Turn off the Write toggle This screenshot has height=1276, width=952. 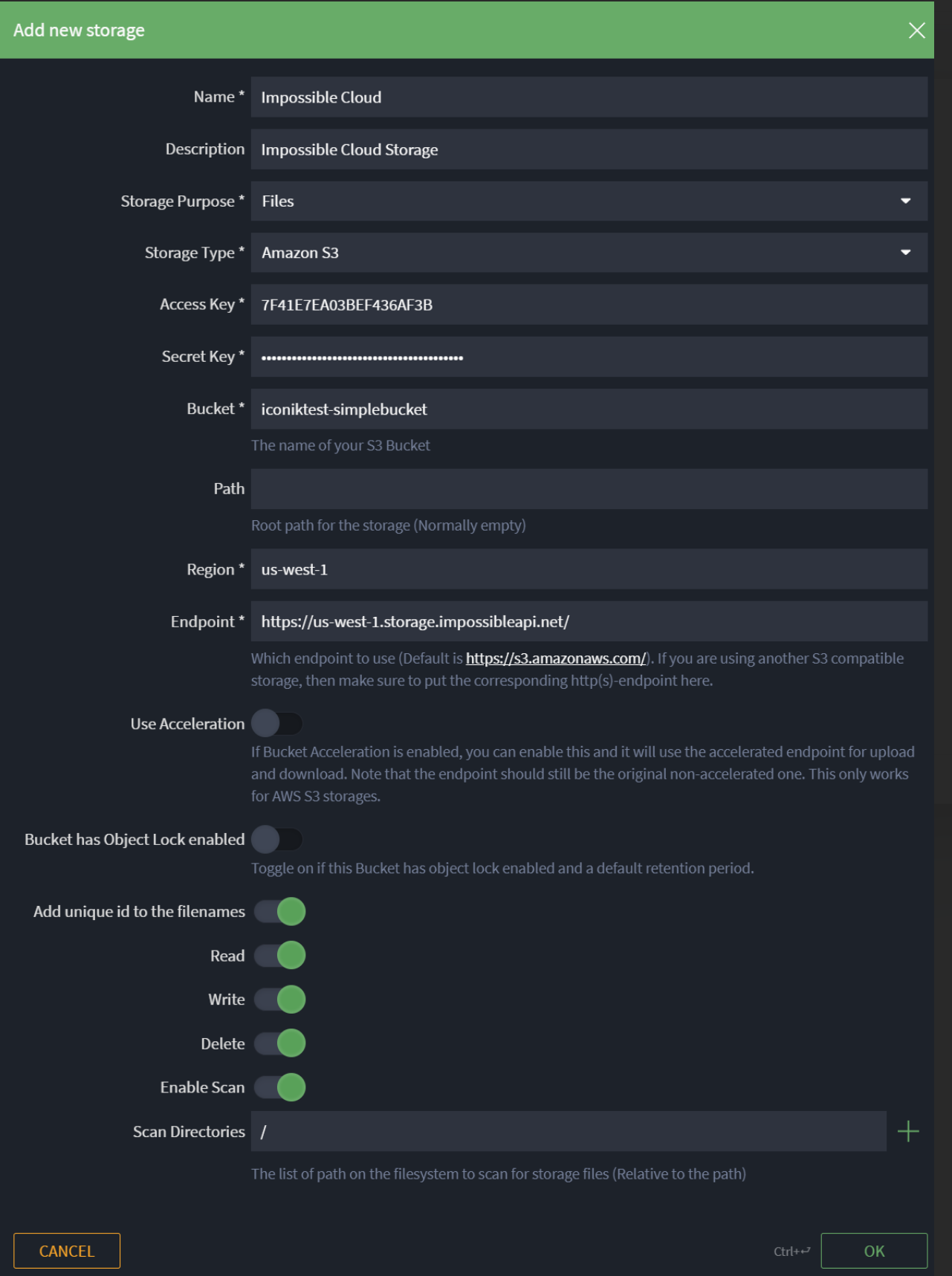(x=279, y=1000)
